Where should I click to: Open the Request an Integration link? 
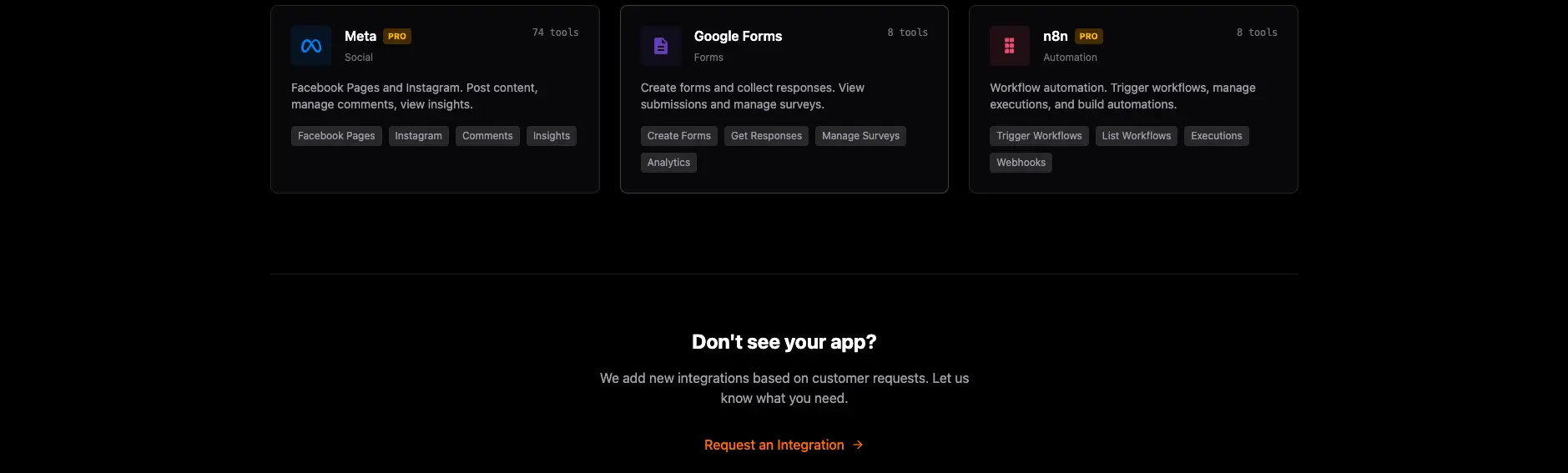pos(784,445)
